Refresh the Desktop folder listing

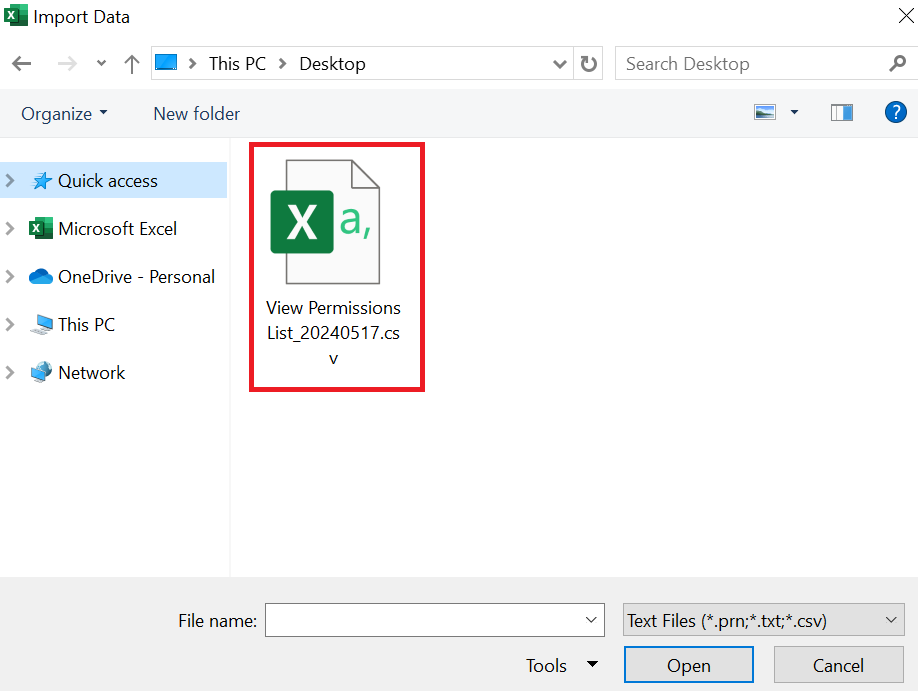pyautogui.click(x=589, y=64)
